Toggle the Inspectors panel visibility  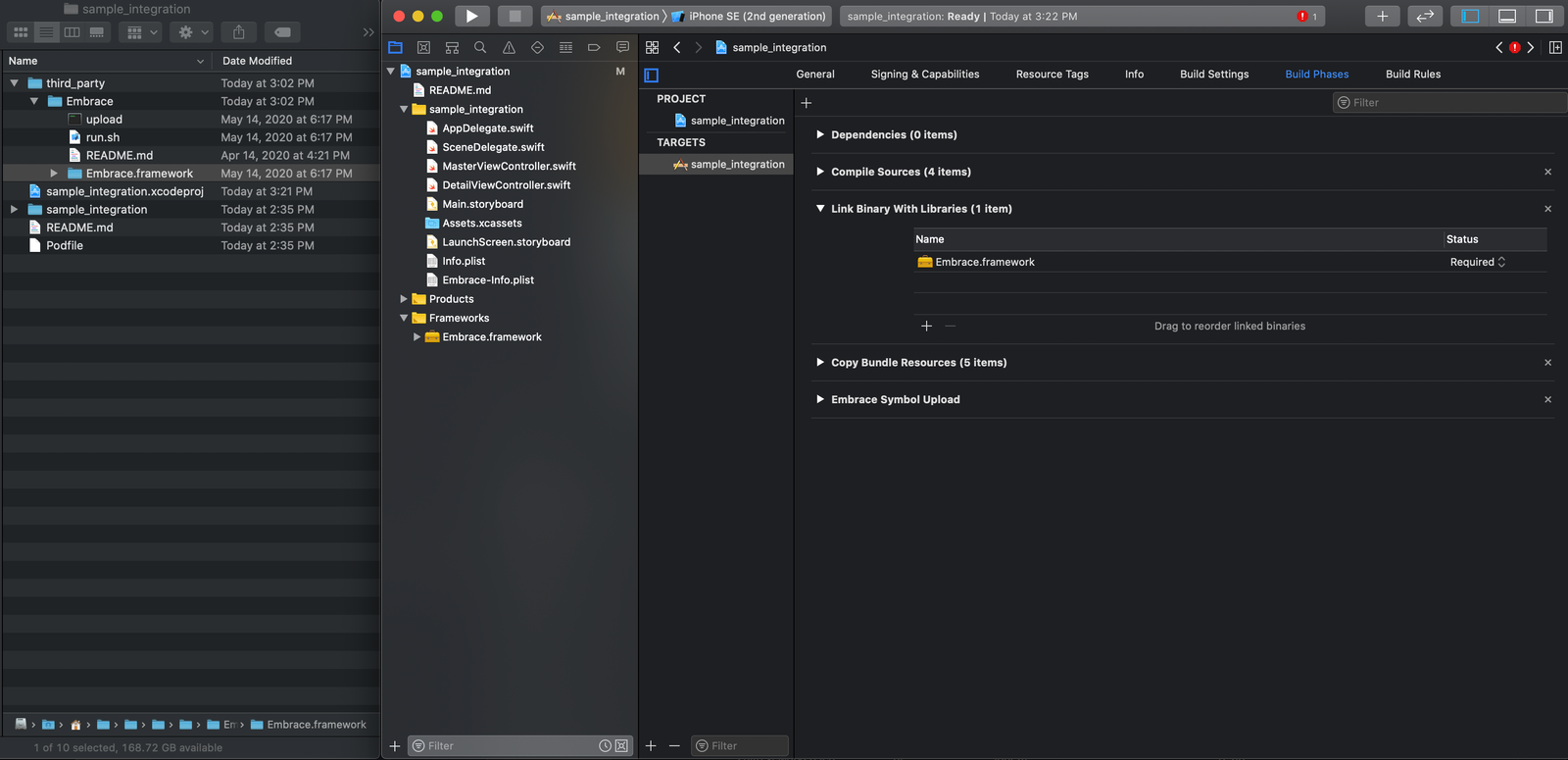click(x=1544, y=16)
